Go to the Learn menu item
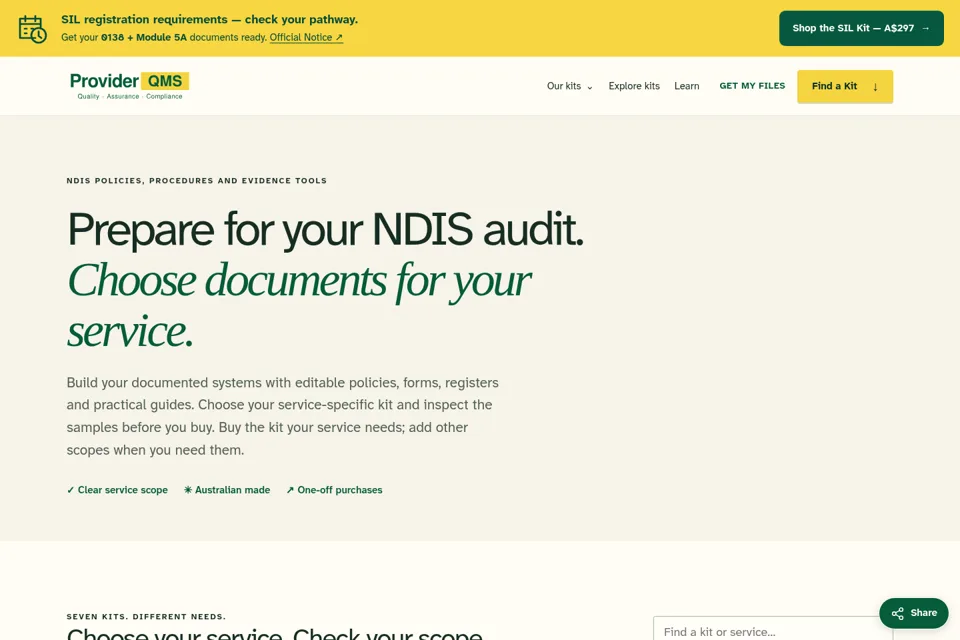The width and height of the screenshot is (960, 640). 686,86
